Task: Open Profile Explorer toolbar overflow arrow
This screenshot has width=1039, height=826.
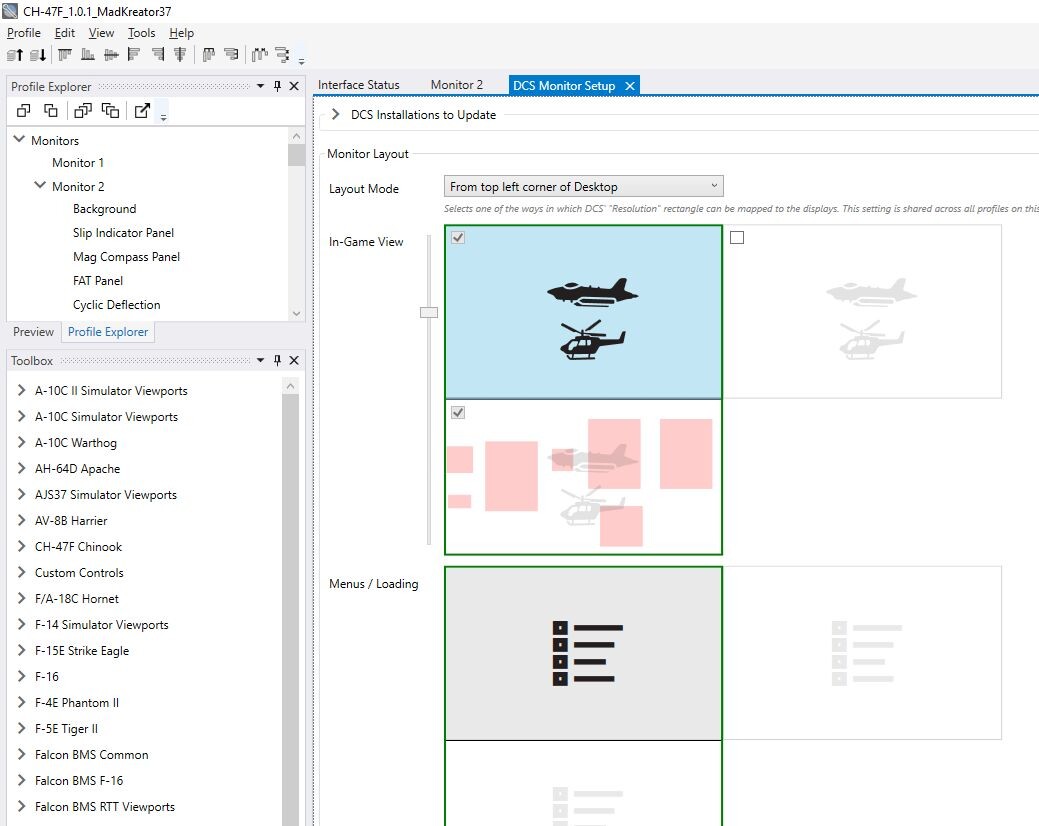Action: [163, 117]
